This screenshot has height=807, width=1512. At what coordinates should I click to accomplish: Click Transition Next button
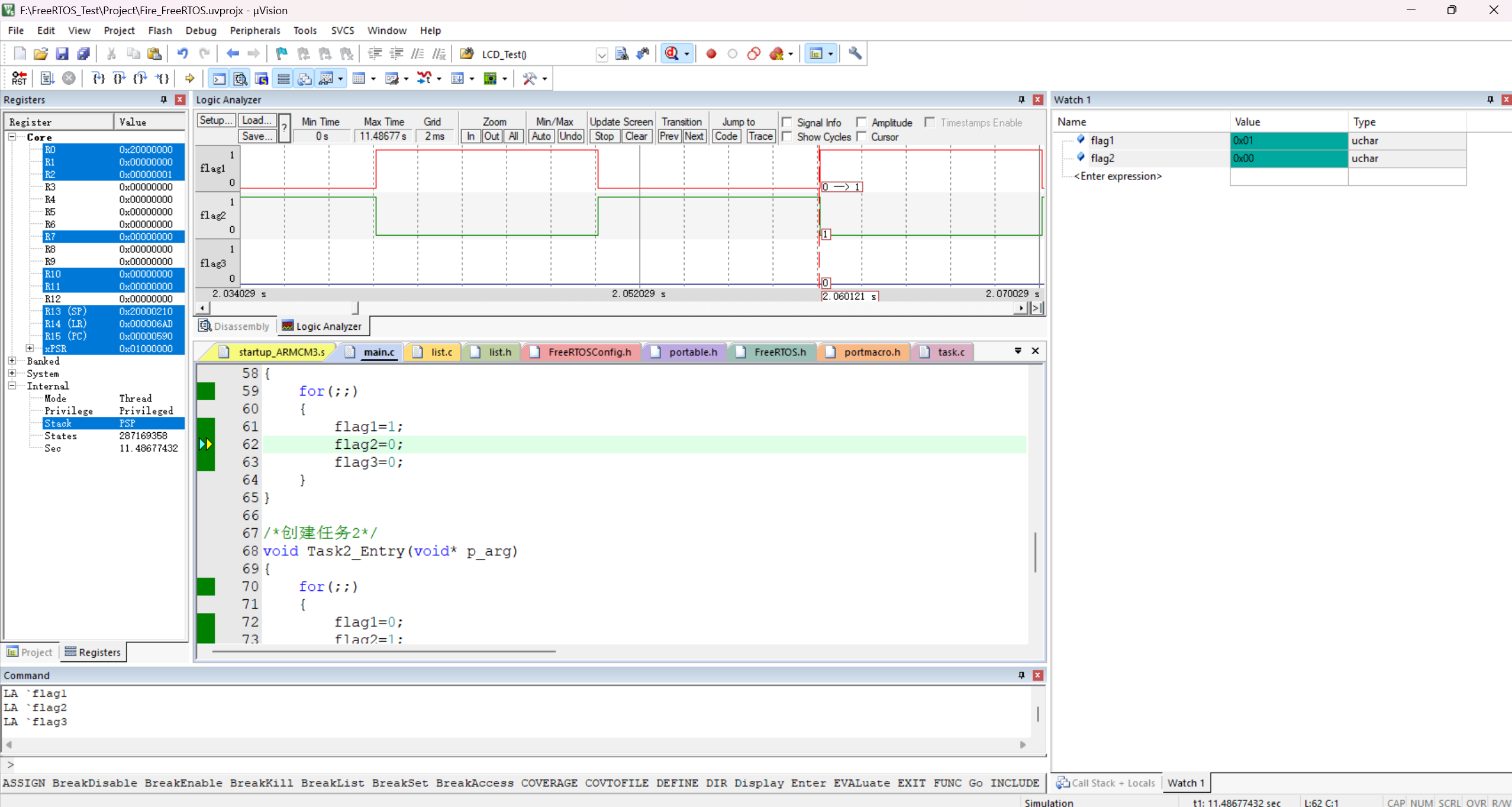click(x=694, y=136)
